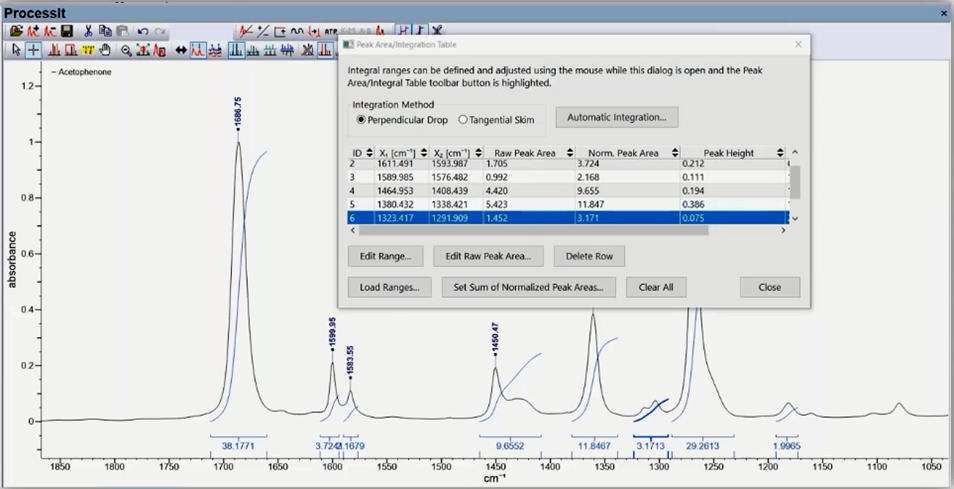Toggle highlighted red peak area toolbar button
The height and width of the screenshot is (489, 954).
[x=325, y=50]
